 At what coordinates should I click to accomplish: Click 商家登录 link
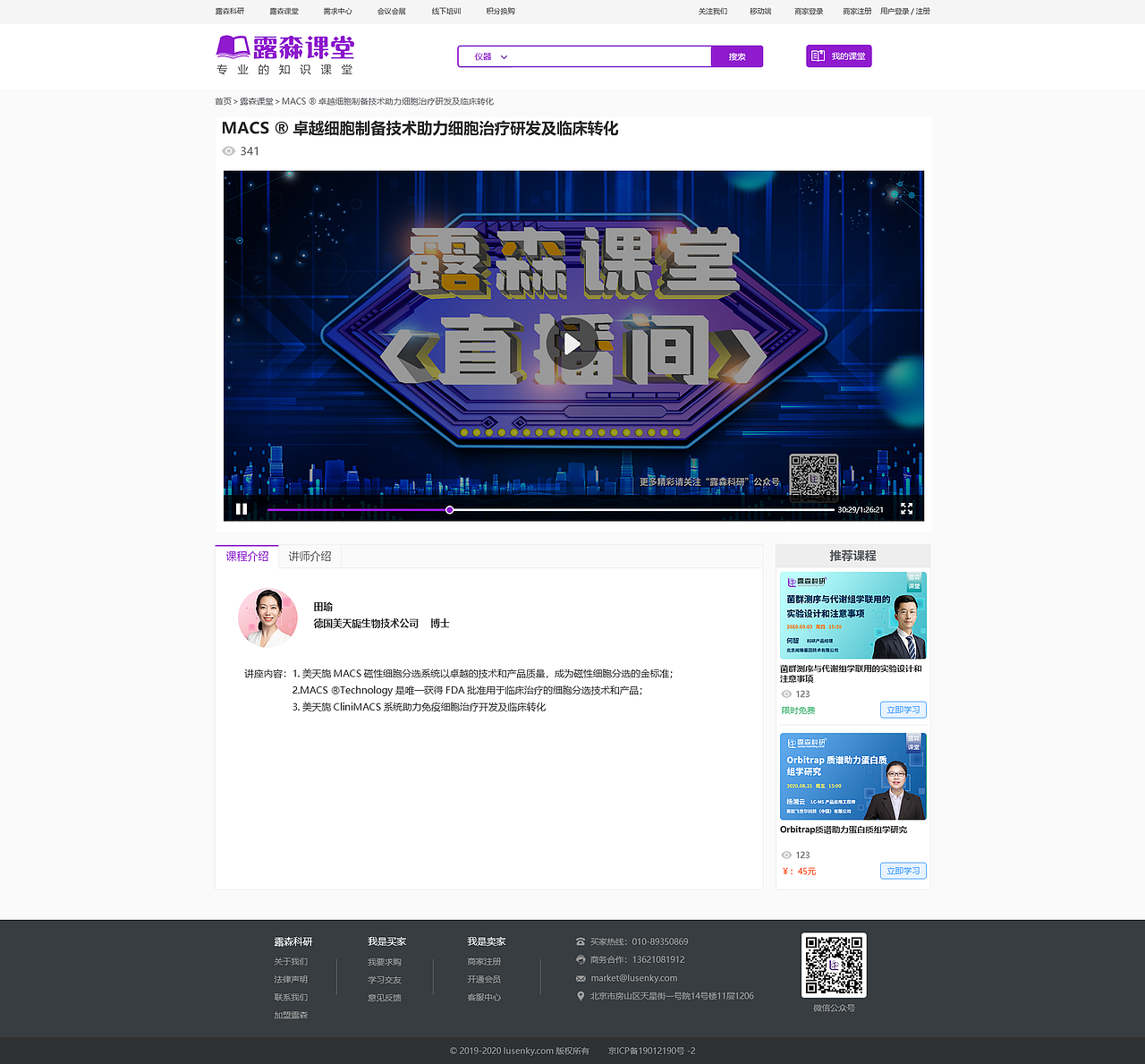click(809, 12)
